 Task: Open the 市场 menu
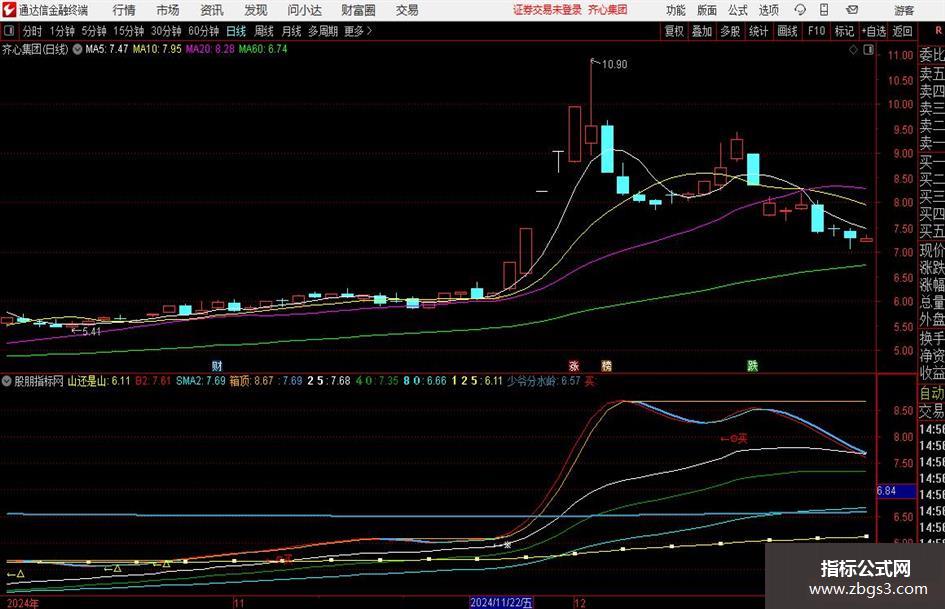pyautogui.click(x=168, y=10)
